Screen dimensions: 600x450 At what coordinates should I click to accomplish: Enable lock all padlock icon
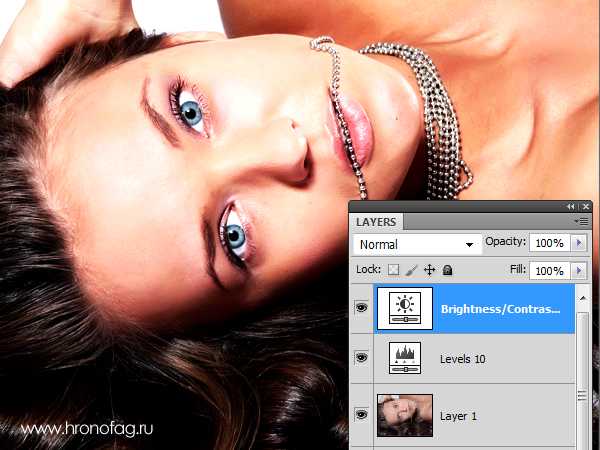tap(447, 270)
